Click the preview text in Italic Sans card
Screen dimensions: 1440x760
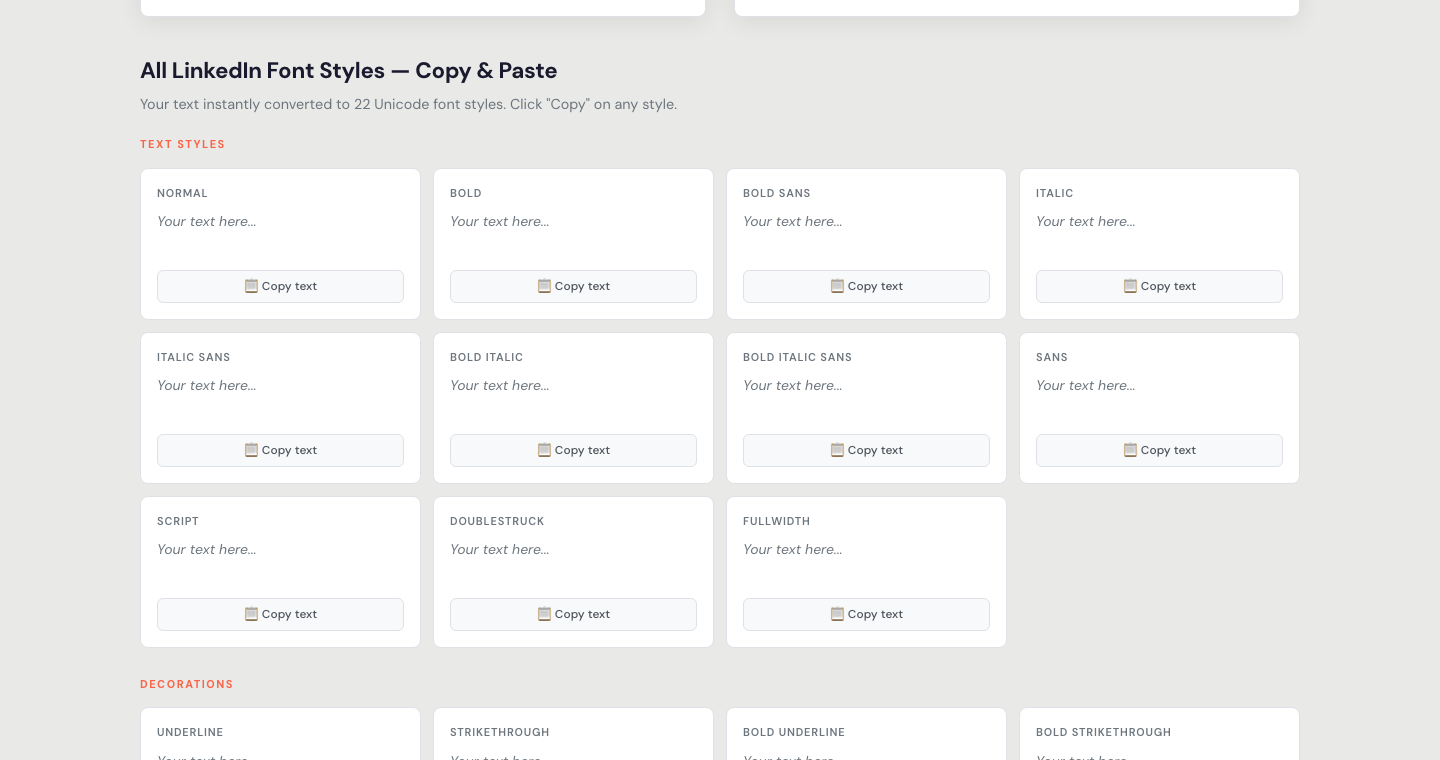(207, 385)
